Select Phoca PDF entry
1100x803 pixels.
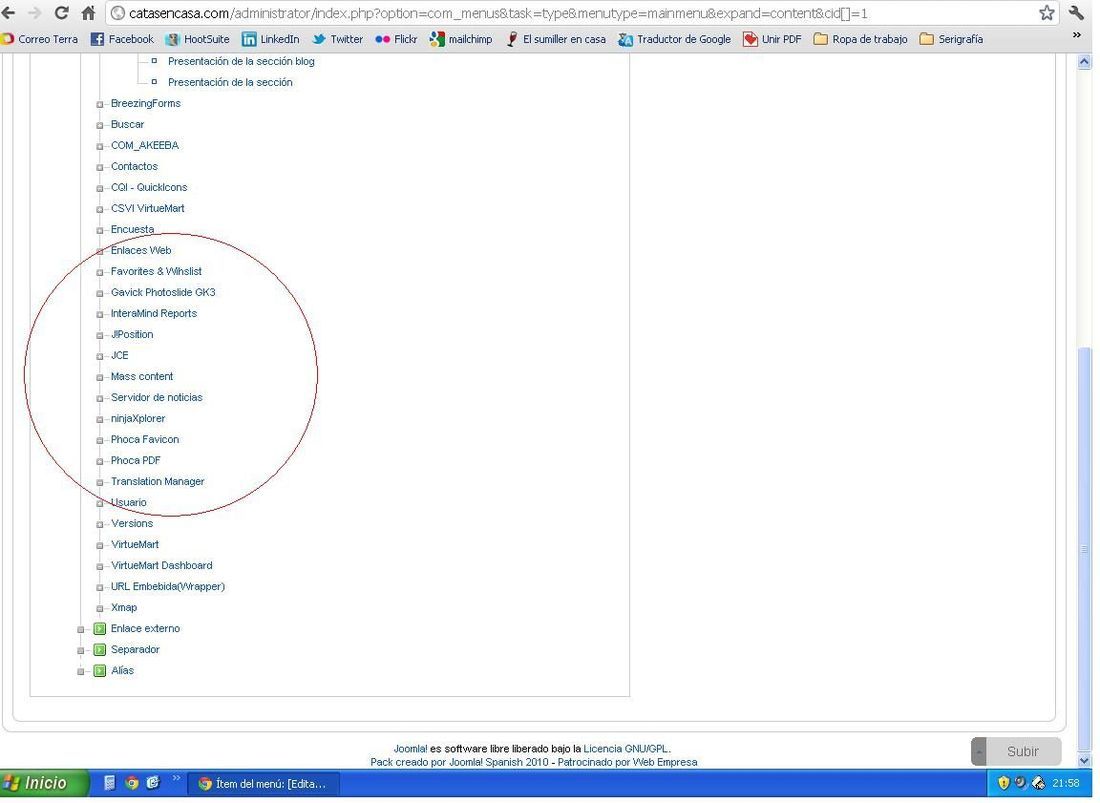135,461
